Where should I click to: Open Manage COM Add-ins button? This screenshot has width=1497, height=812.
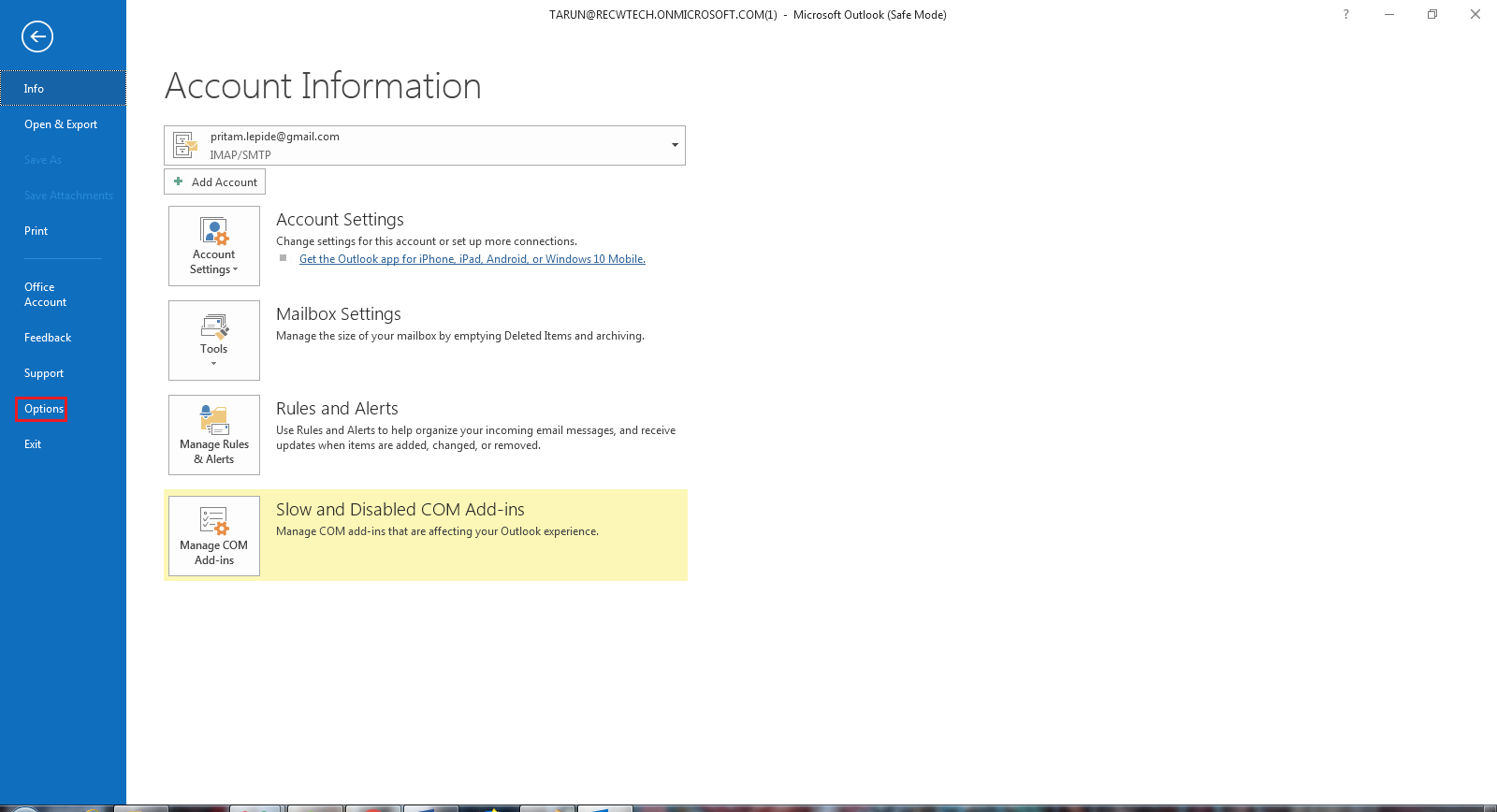[214, 536]
